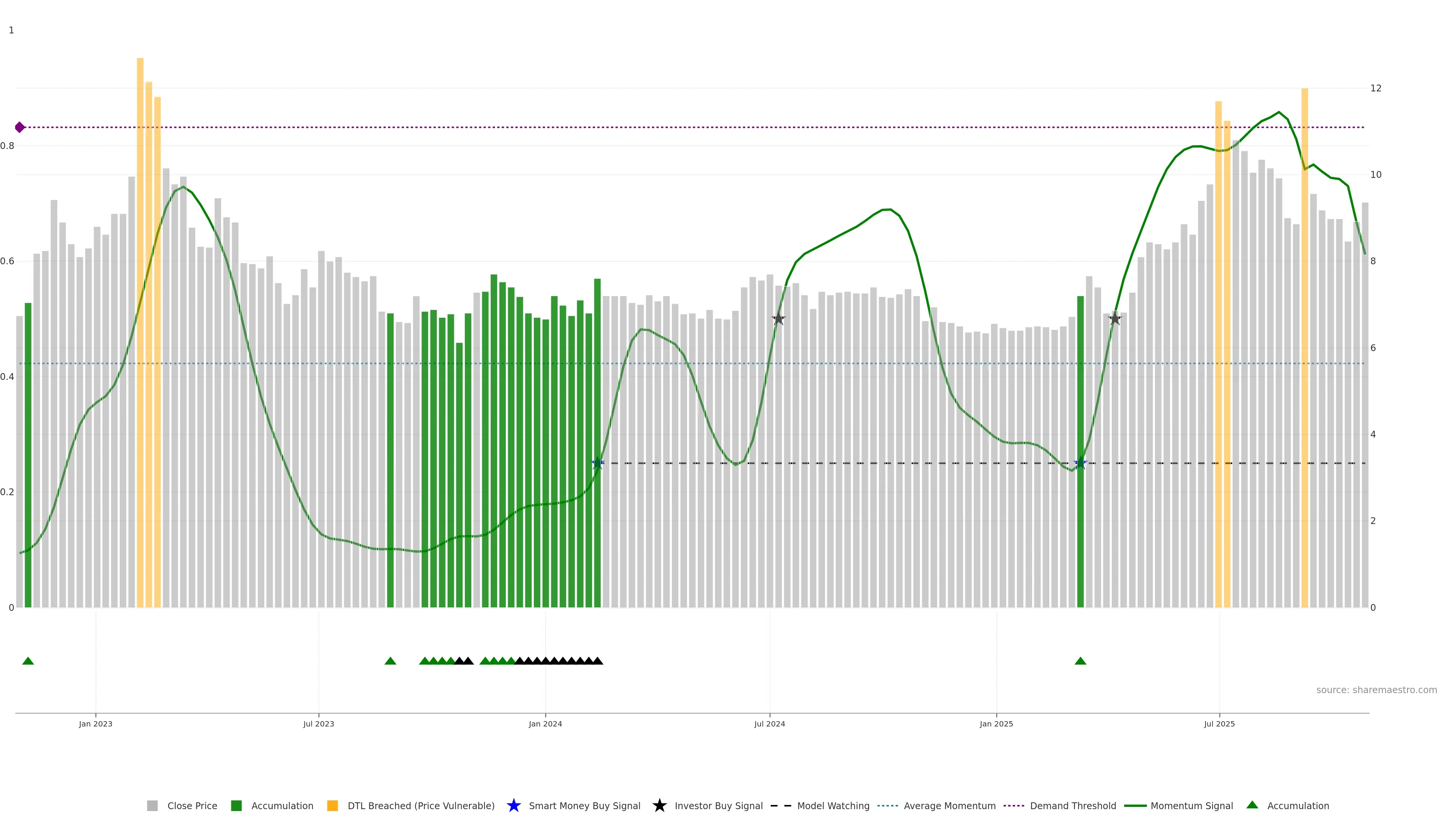
Task: Click the Investor Buy star near Jul 2024
Action: pyautogui.click(x=778, y=319)
